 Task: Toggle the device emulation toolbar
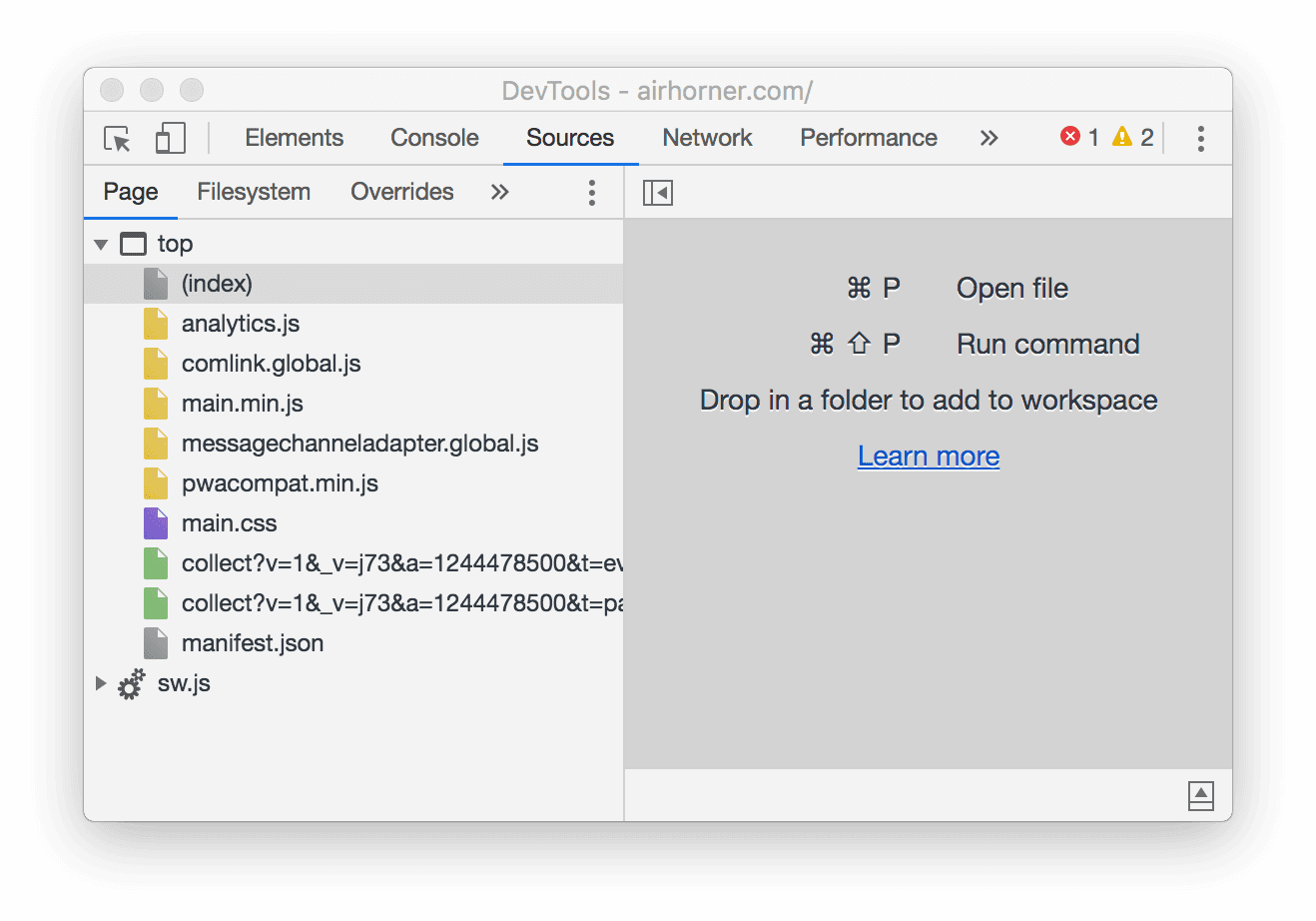pos(170,139)
